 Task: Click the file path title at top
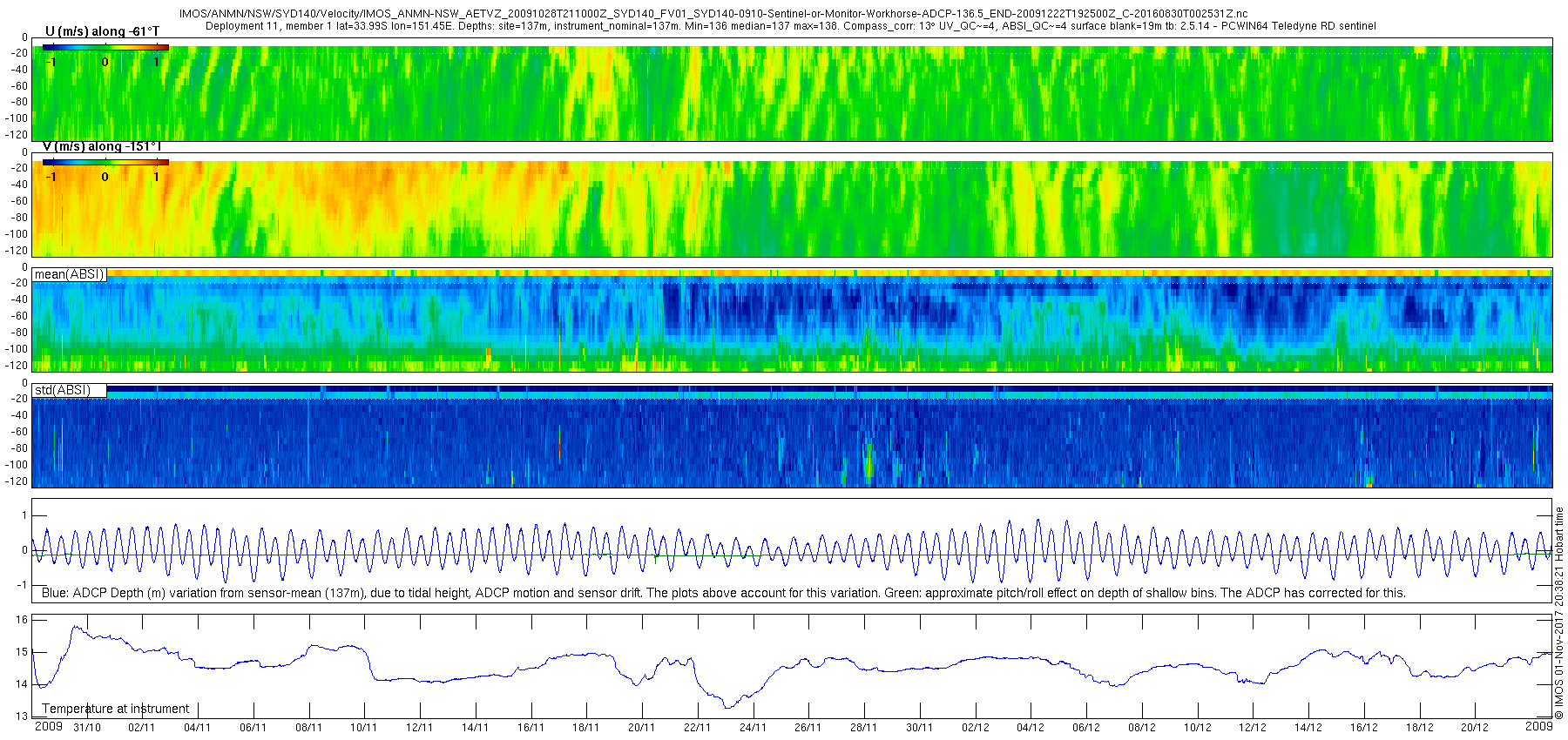coord(713,14)
